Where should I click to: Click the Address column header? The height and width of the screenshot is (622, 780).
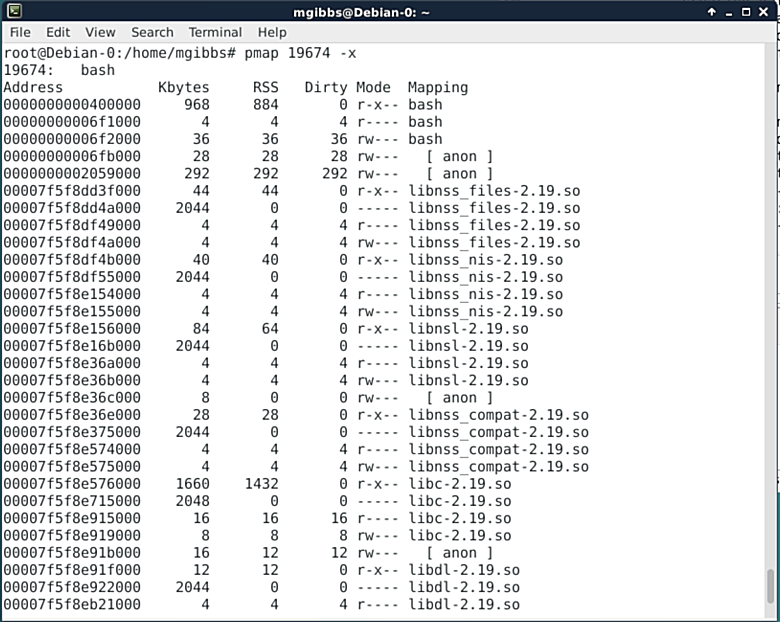(33, 87)
